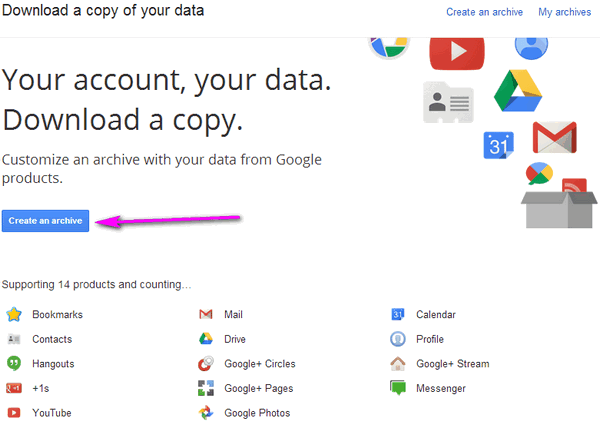Viewport: 600px width, 435px height.
Task: Click the Contacts label
Action: coord(52,339)
